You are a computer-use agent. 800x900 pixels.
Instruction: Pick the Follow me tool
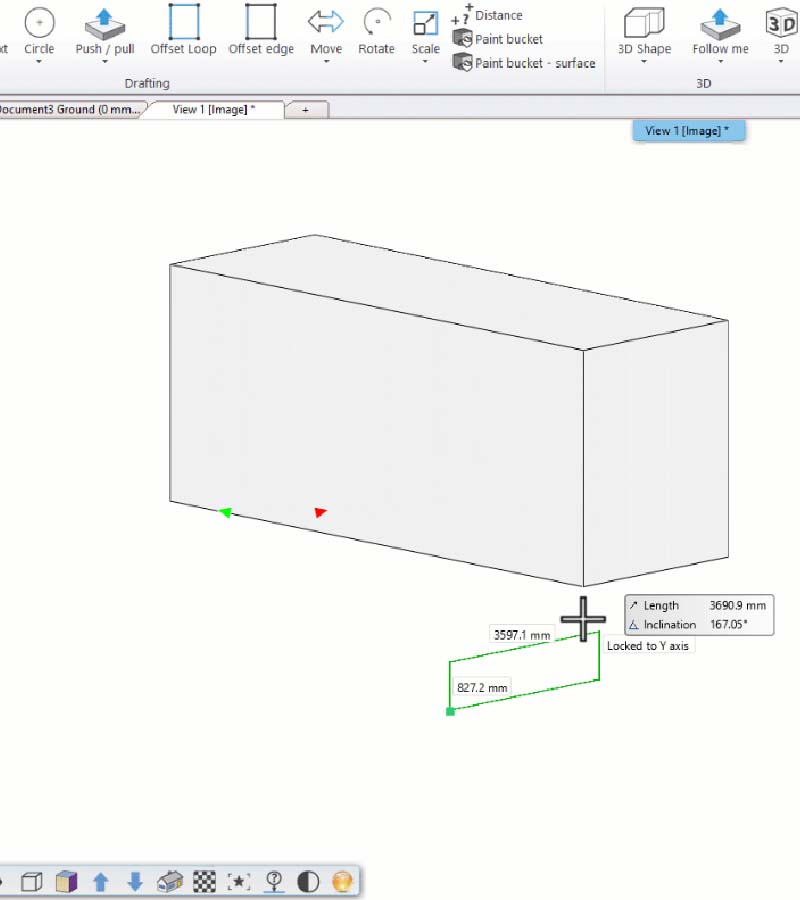(720, 30)
